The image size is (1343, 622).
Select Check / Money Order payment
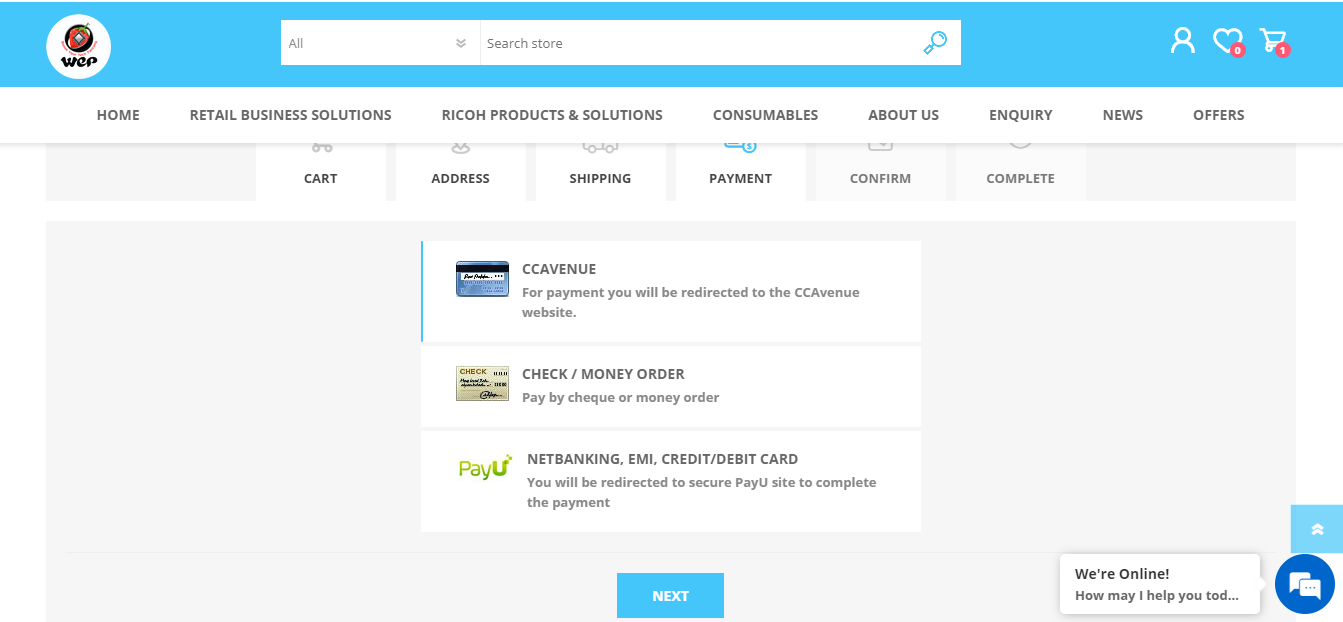[x=671, y=386]
